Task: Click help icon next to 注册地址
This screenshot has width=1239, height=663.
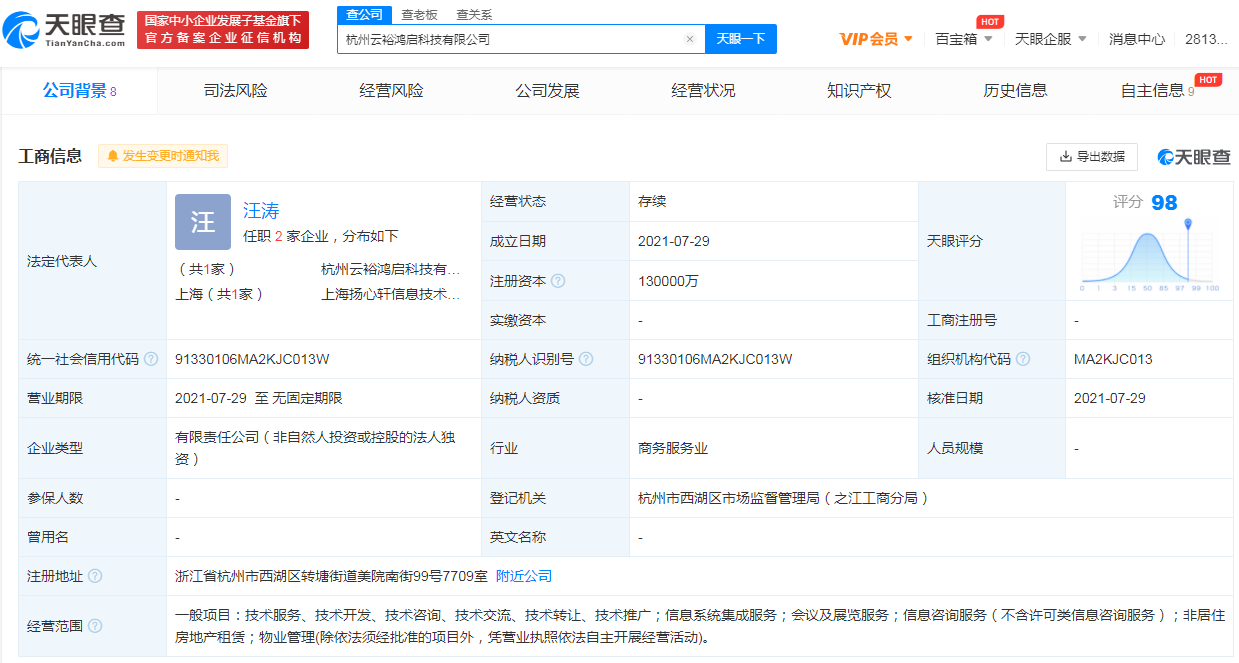Action: (x=95, y=576)
